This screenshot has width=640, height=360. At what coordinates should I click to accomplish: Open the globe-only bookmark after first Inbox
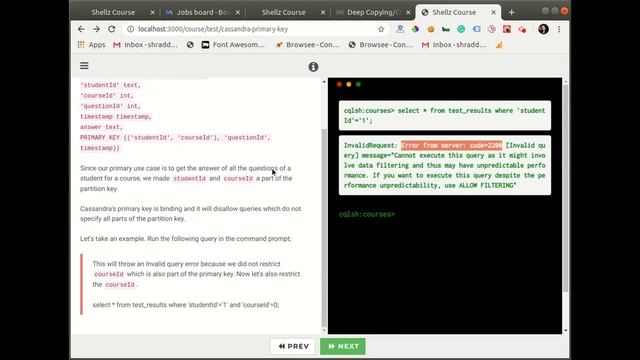(190, 44)
